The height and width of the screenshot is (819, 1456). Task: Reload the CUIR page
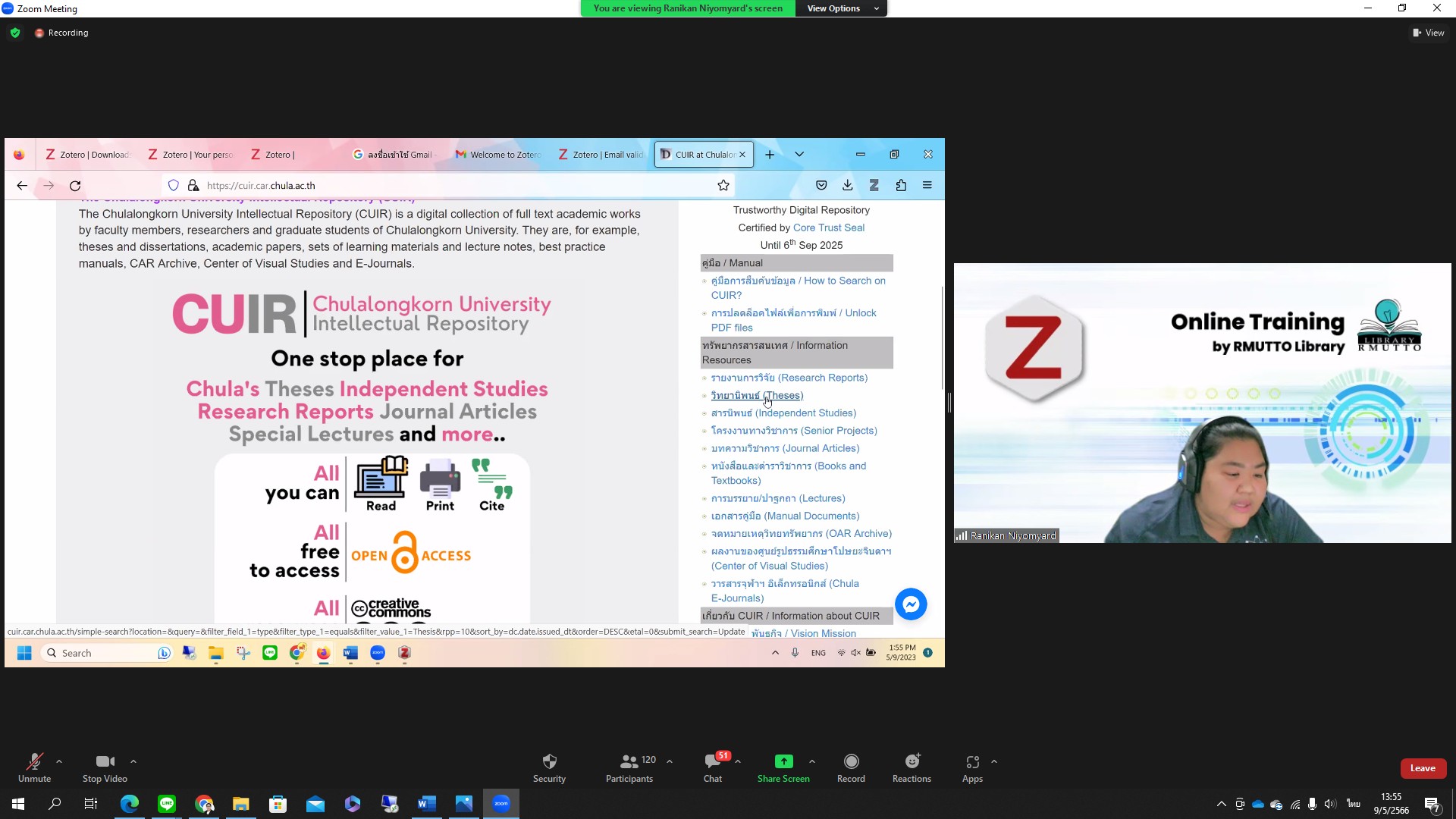tap(75, 186)
